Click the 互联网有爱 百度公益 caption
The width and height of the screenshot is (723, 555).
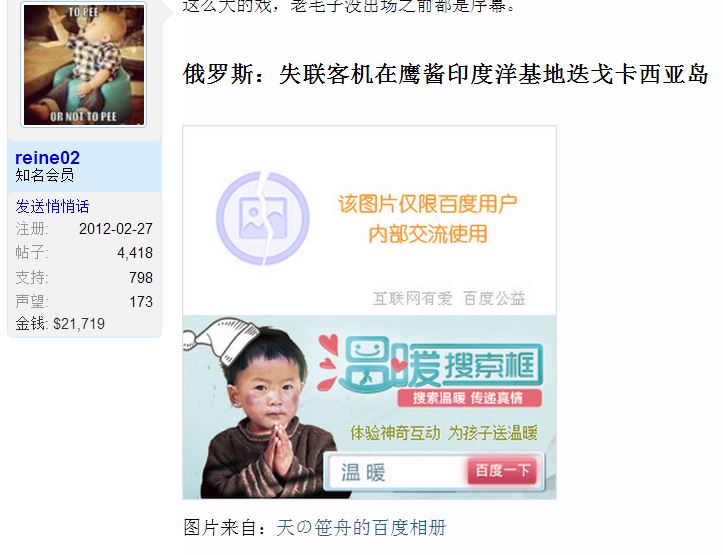coord(449,299)
